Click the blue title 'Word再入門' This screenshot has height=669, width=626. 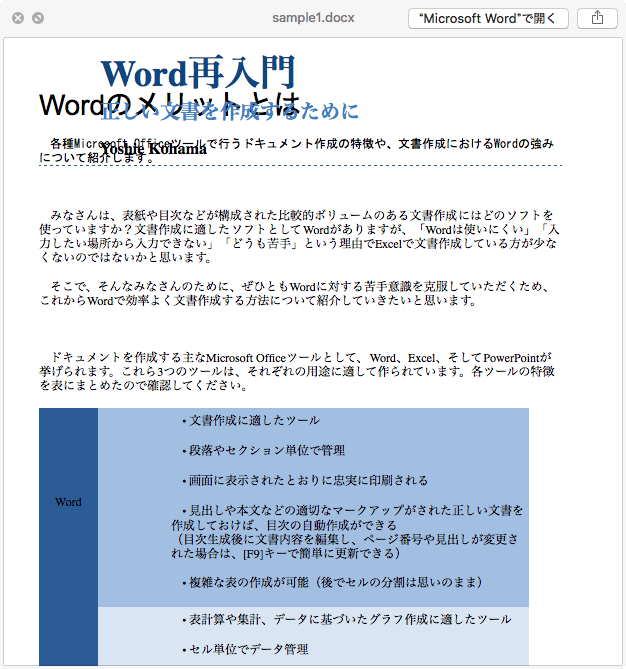coord(198,72)
